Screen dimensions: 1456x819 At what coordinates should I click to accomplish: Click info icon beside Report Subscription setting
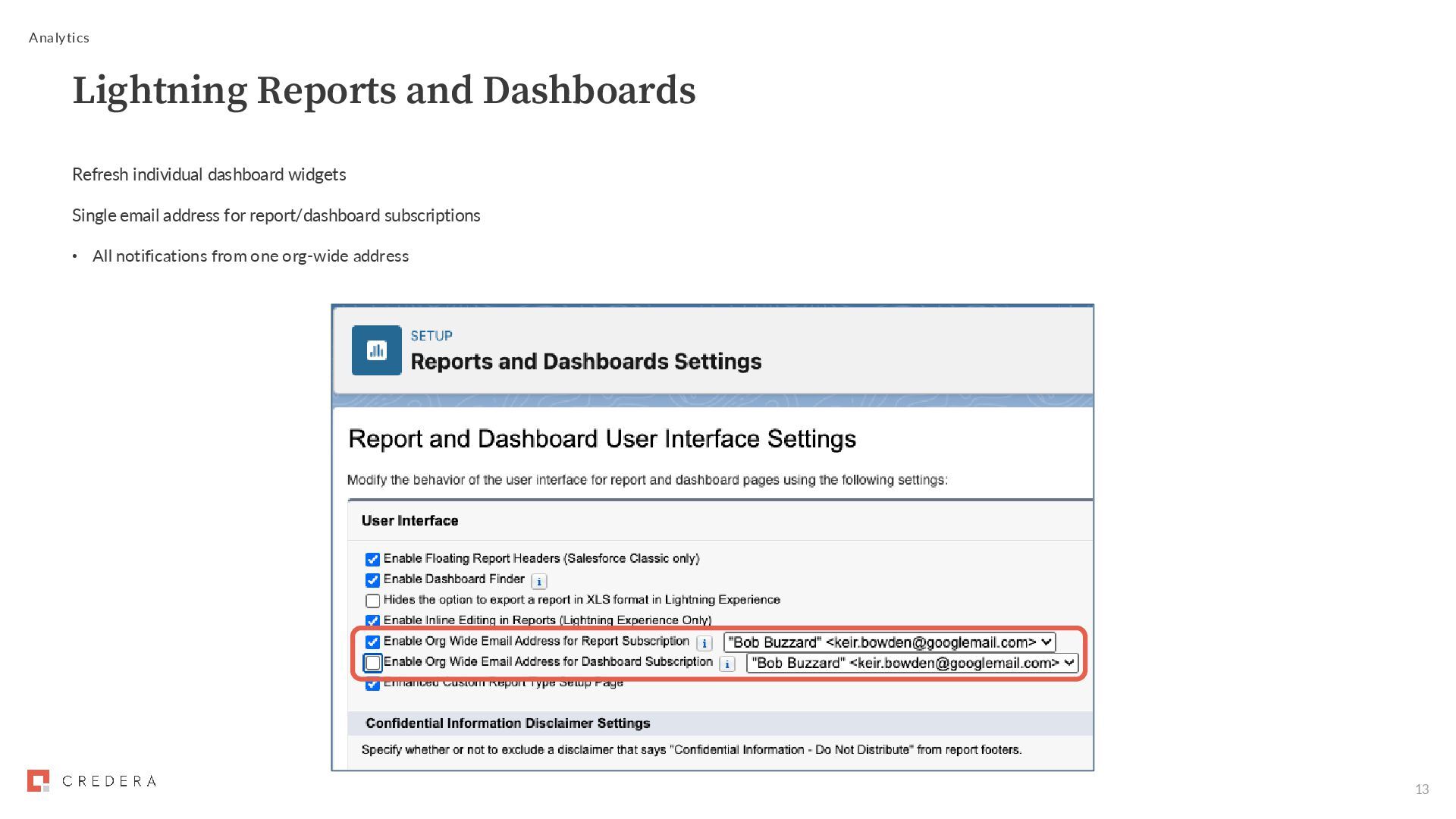[x=704, y=643]
